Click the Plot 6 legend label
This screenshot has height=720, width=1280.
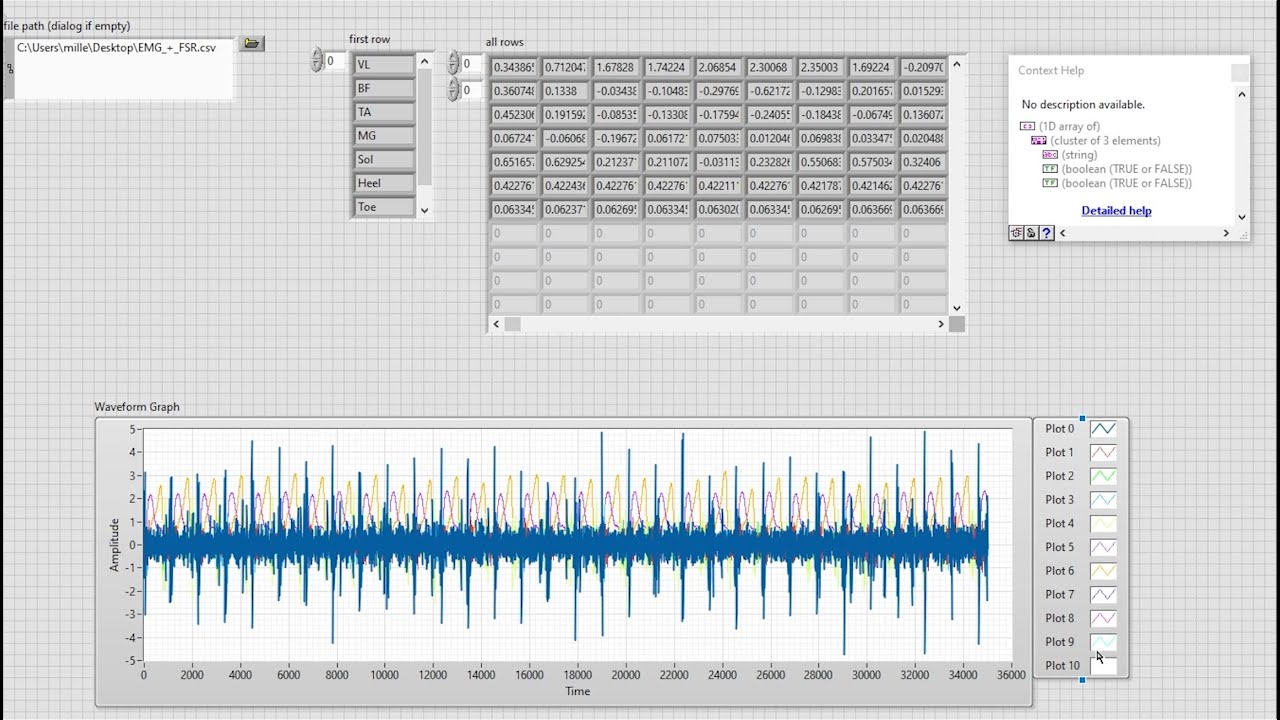(1060, 571)
